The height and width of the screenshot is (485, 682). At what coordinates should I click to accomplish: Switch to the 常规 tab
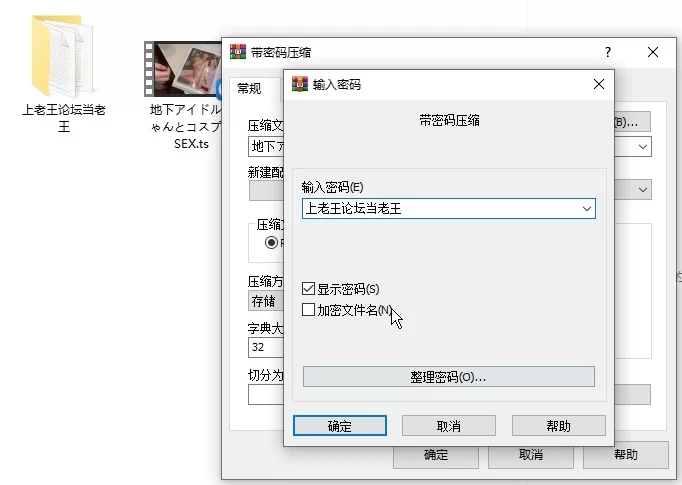249,88
